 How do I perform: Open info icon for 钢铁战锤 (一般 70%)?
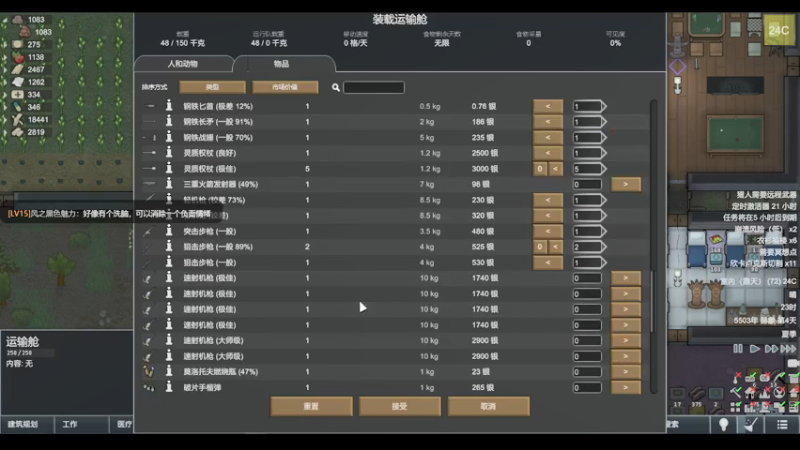(x=169, y=137)
